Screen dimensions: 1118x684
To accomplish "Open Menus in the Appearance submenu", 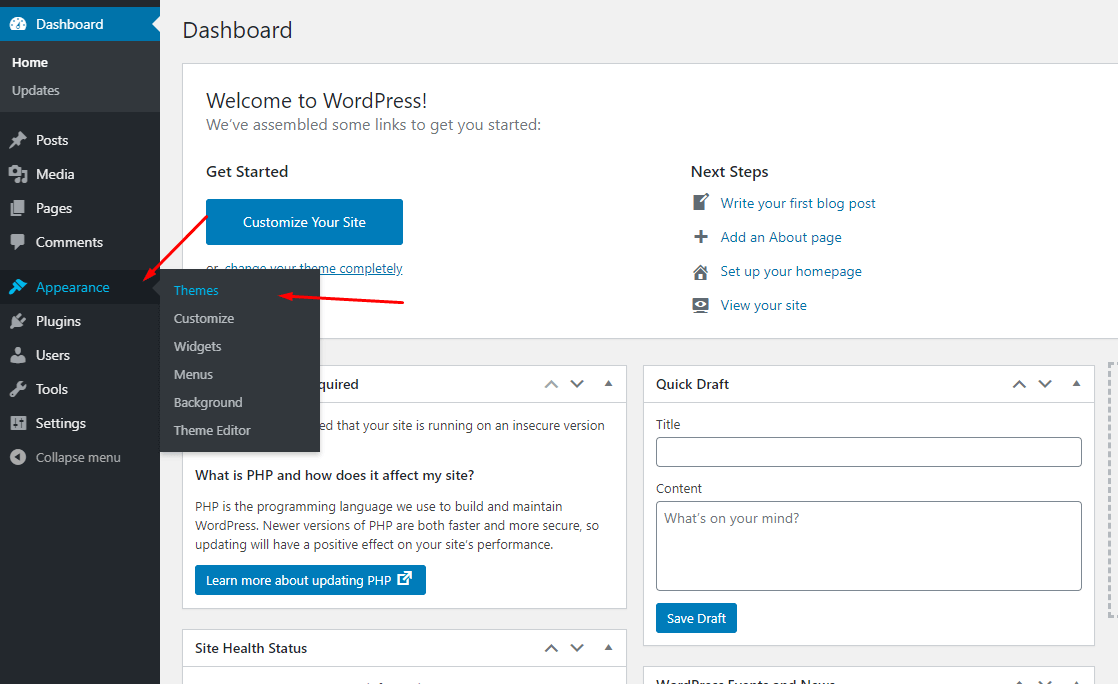I will pos(193,374).
